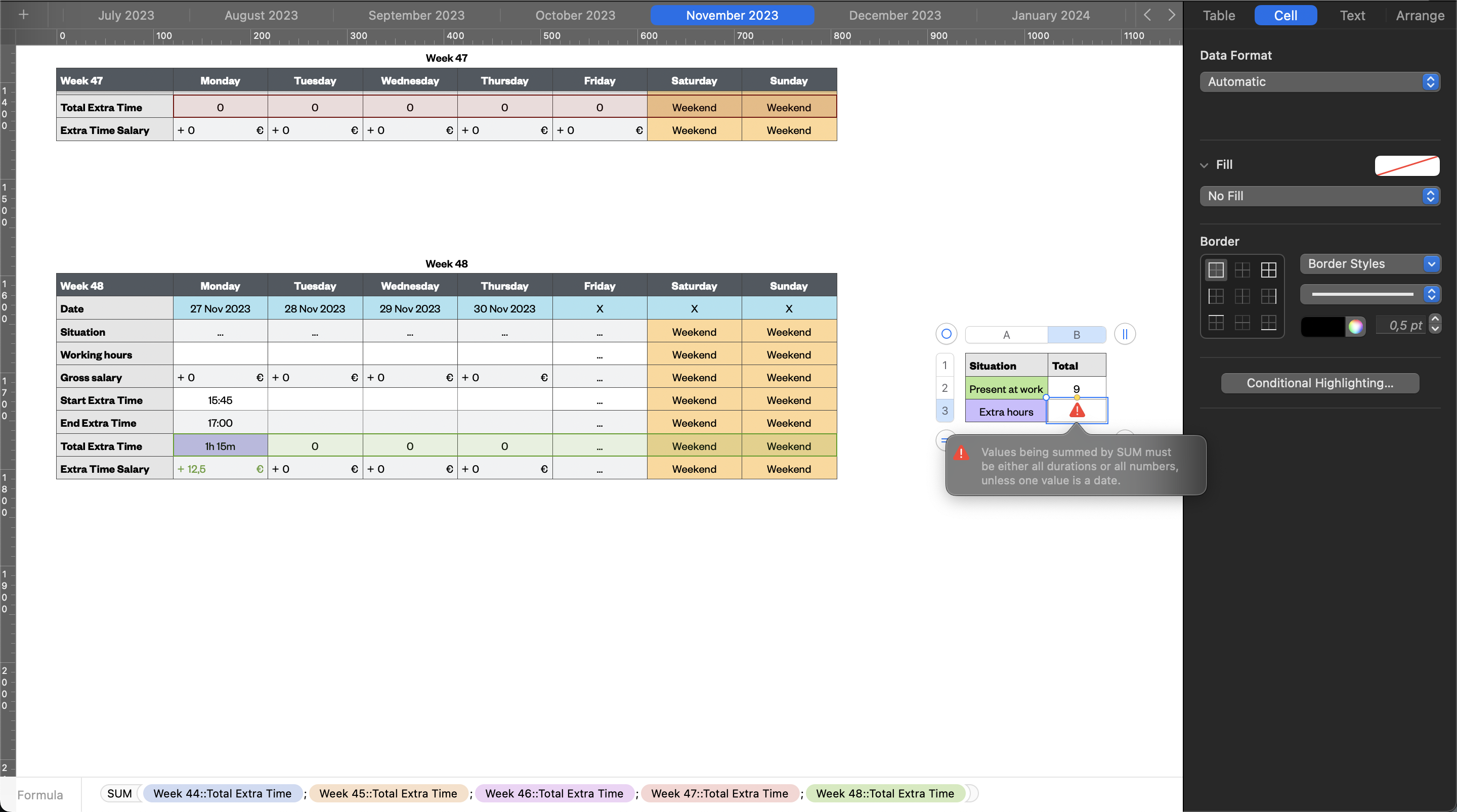The height and width of the screenshot is (812, 1457).
Task: Add a new sheet with plus icon
Action: pos(23,15)
